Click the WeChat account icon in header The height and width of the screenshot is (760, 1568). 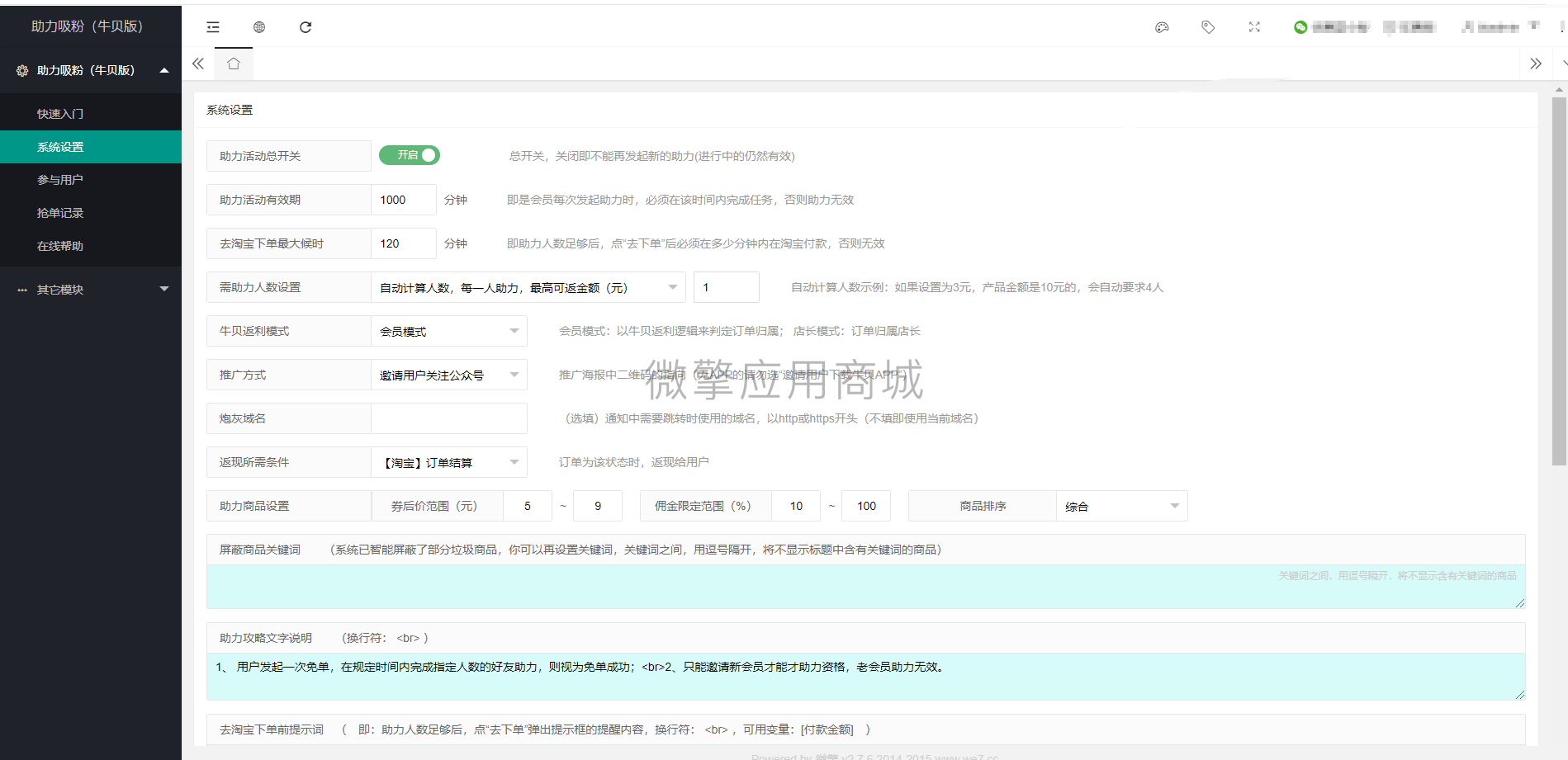[1300, 27]
